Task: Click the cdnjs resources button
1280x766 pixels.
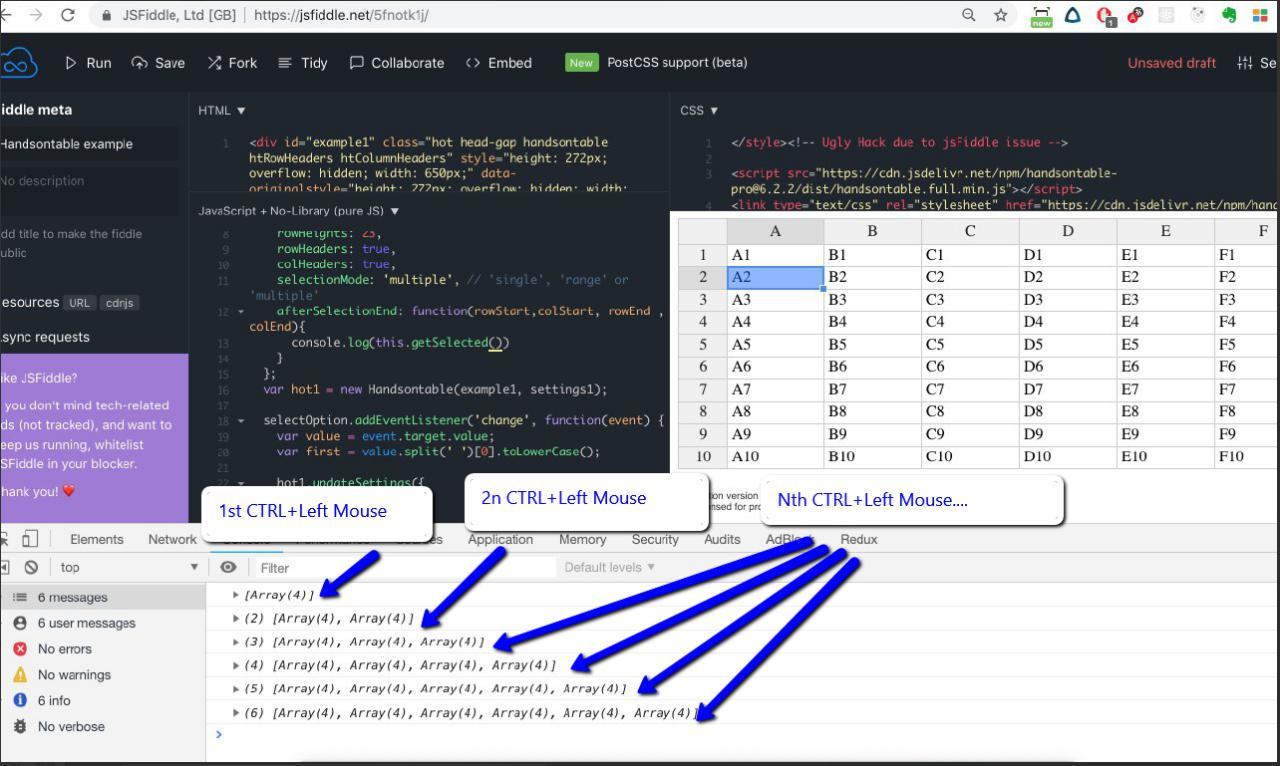Action: coord(119,303)
